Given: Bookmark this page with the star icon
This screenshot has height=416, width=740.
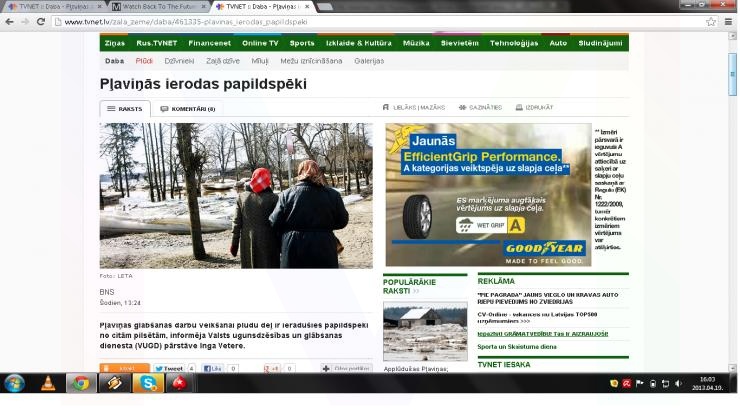Looking at the screenshot, I should click(711, 21).
